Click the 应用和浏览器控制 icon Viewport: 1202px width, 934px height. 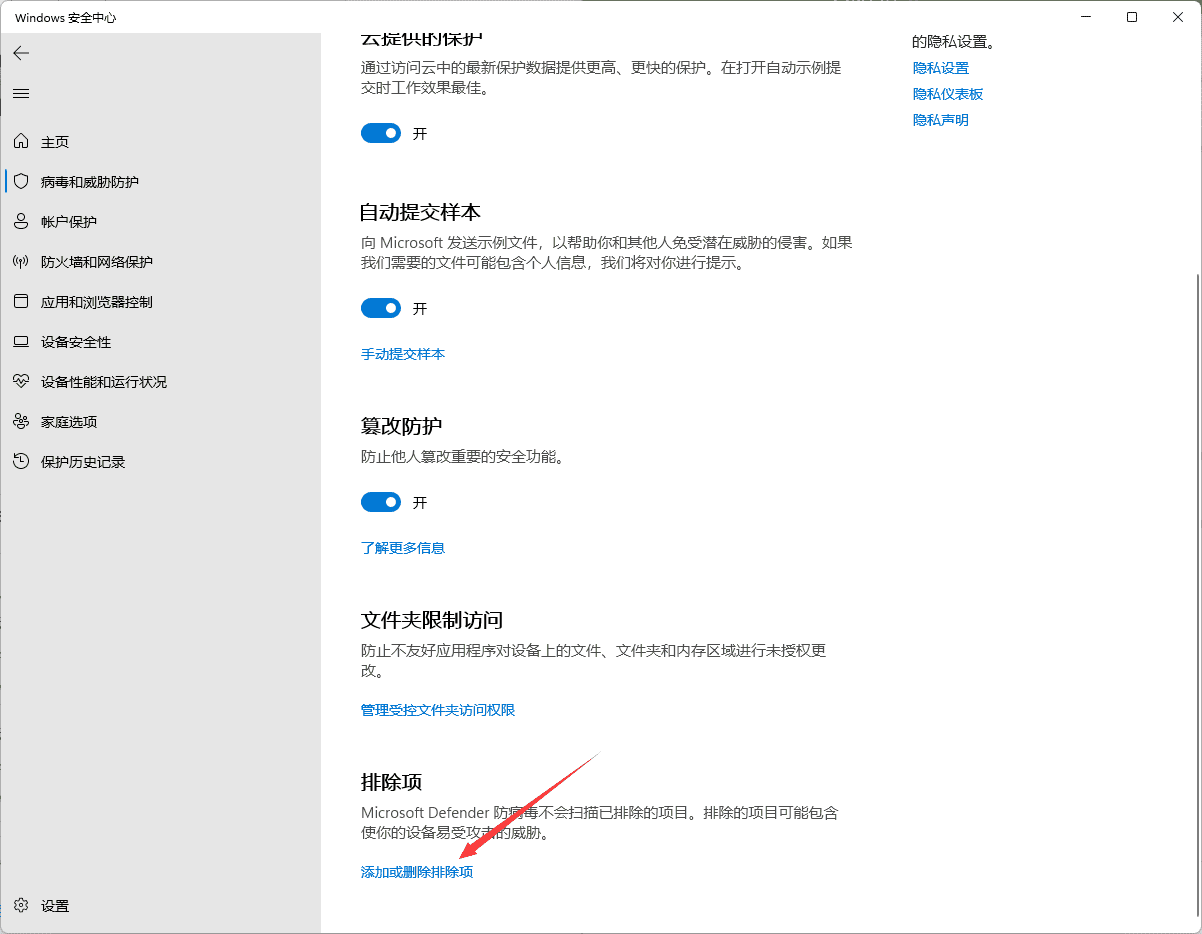[20, 301]
